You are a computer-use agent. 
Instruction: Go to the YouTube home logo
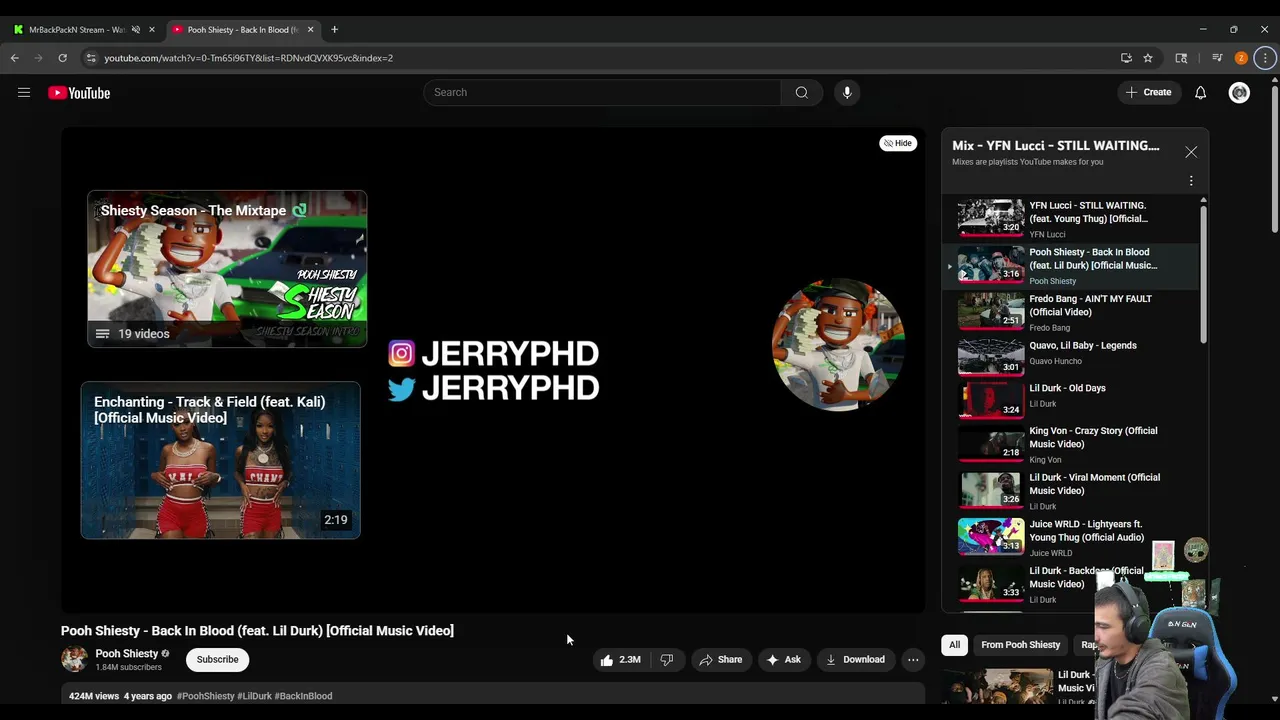79,93
